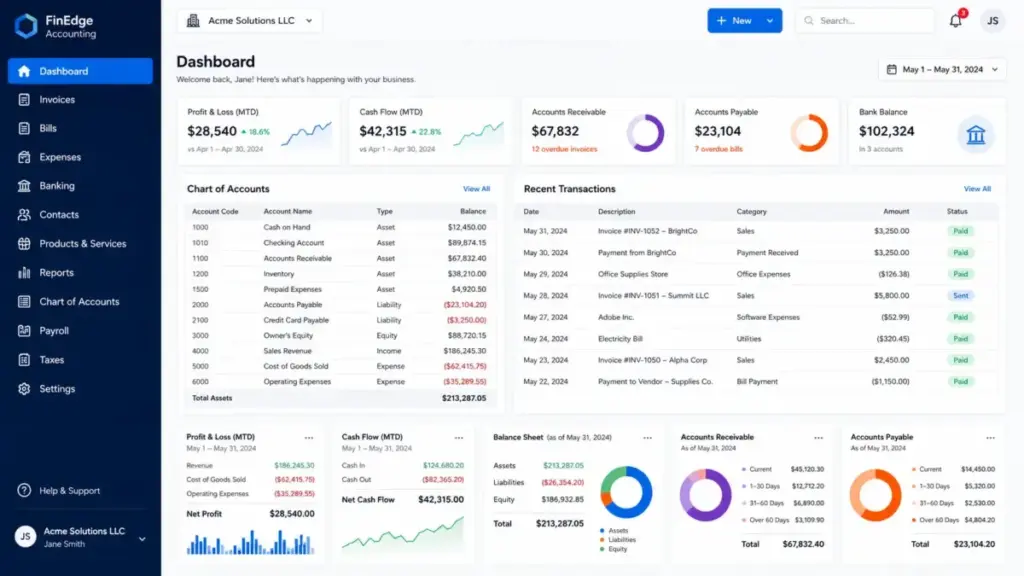
Task: Open Profit & Loss widget three-dot menu
Action: 309,438
